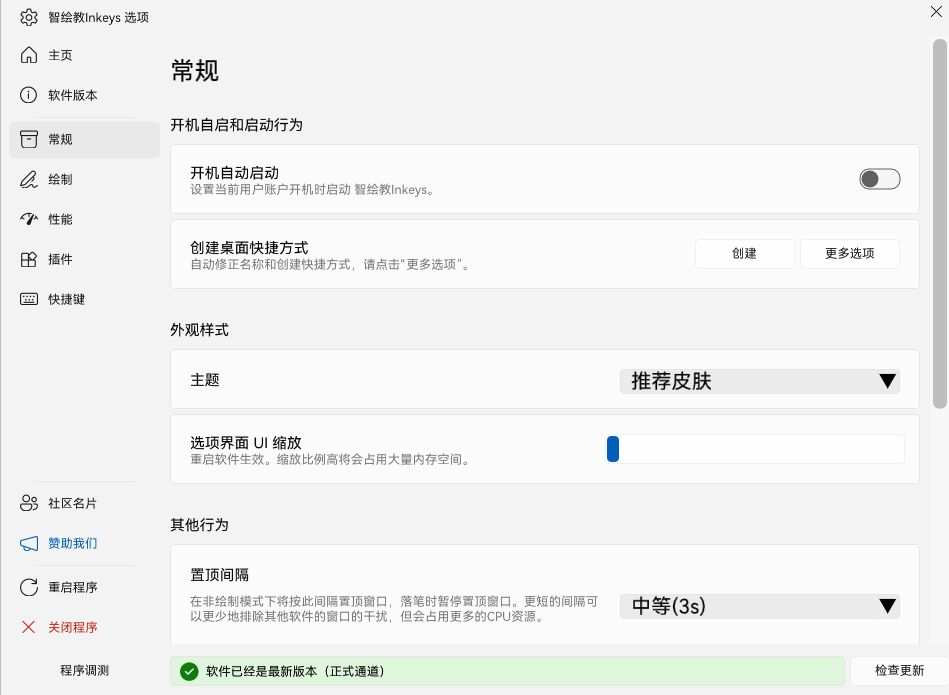Click 关闭程序 in the sidebar
Image resolution: width=949 pixels, height=695 pixels.
pos(85,627)
